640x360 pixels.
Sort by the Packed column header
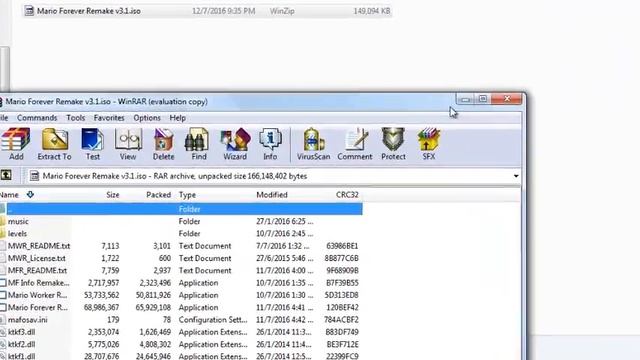tap(158, 195)
